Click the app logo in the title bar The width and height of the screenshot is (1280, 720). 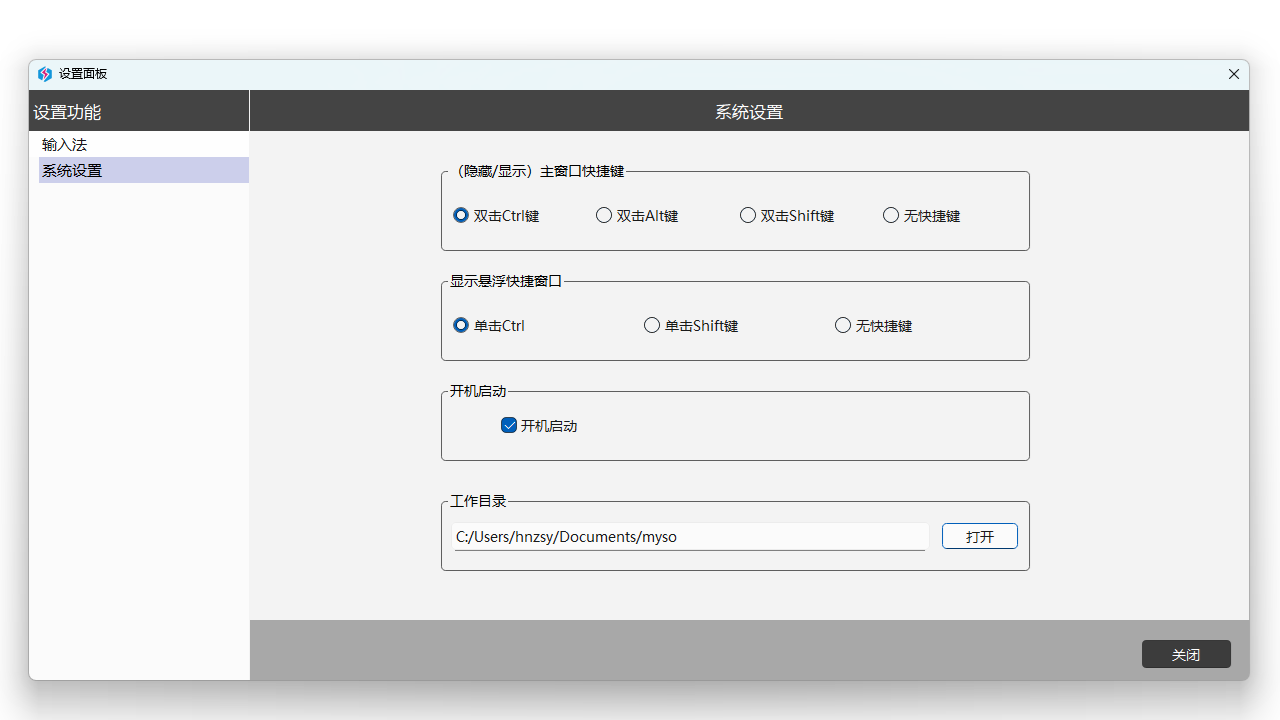[44, 74]
